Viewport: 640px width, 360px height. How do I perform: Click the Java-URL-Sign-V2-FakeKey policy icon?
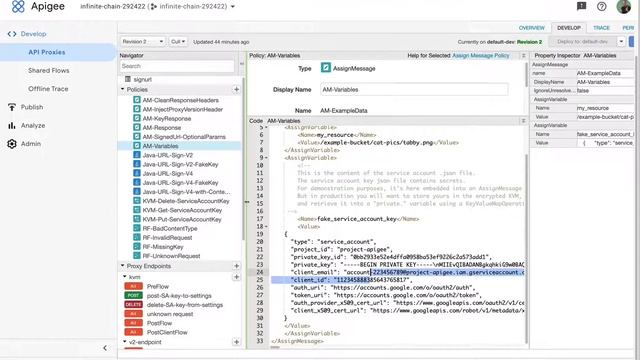[137, 164]
